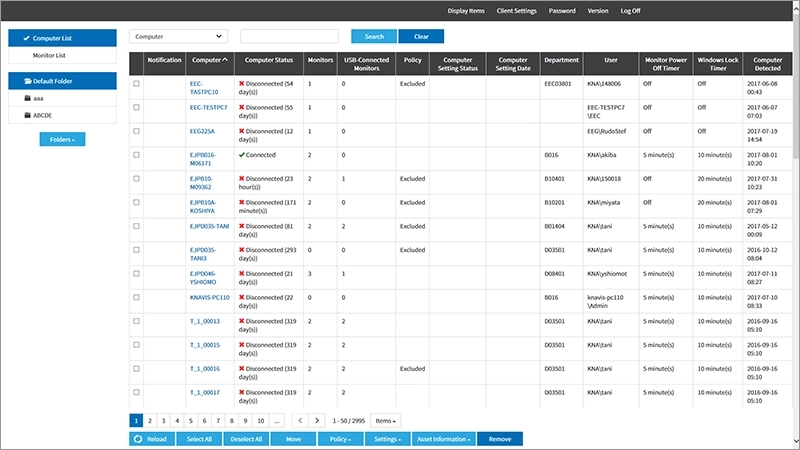Open folder aaa in sidebar
This screenshot has height=450, width=800.
click(x=62, y=98)
